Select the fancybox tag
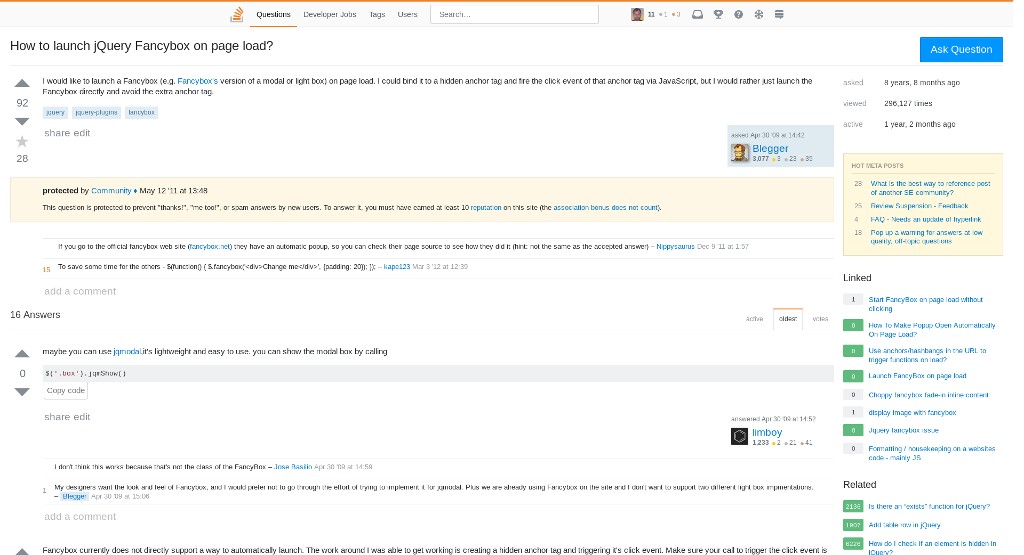This screenshot has width=1024, height=555. click(x=141, y=112)
